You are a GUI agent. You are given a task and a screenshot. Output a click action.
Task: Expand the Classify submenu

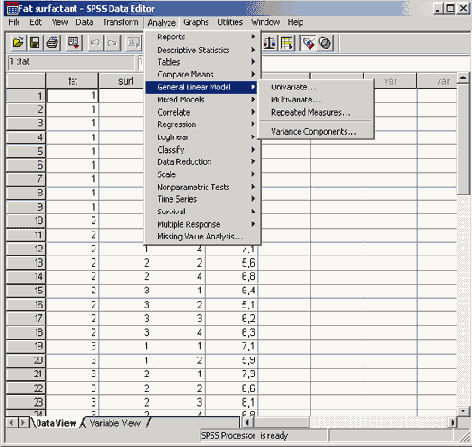pos(203,150)
